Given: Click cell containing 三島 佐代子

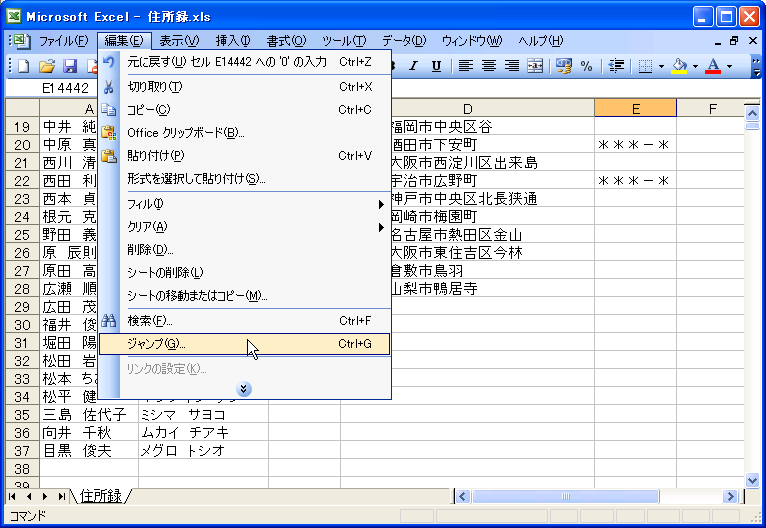Looking at the screenshot, I should click(89, 415).
